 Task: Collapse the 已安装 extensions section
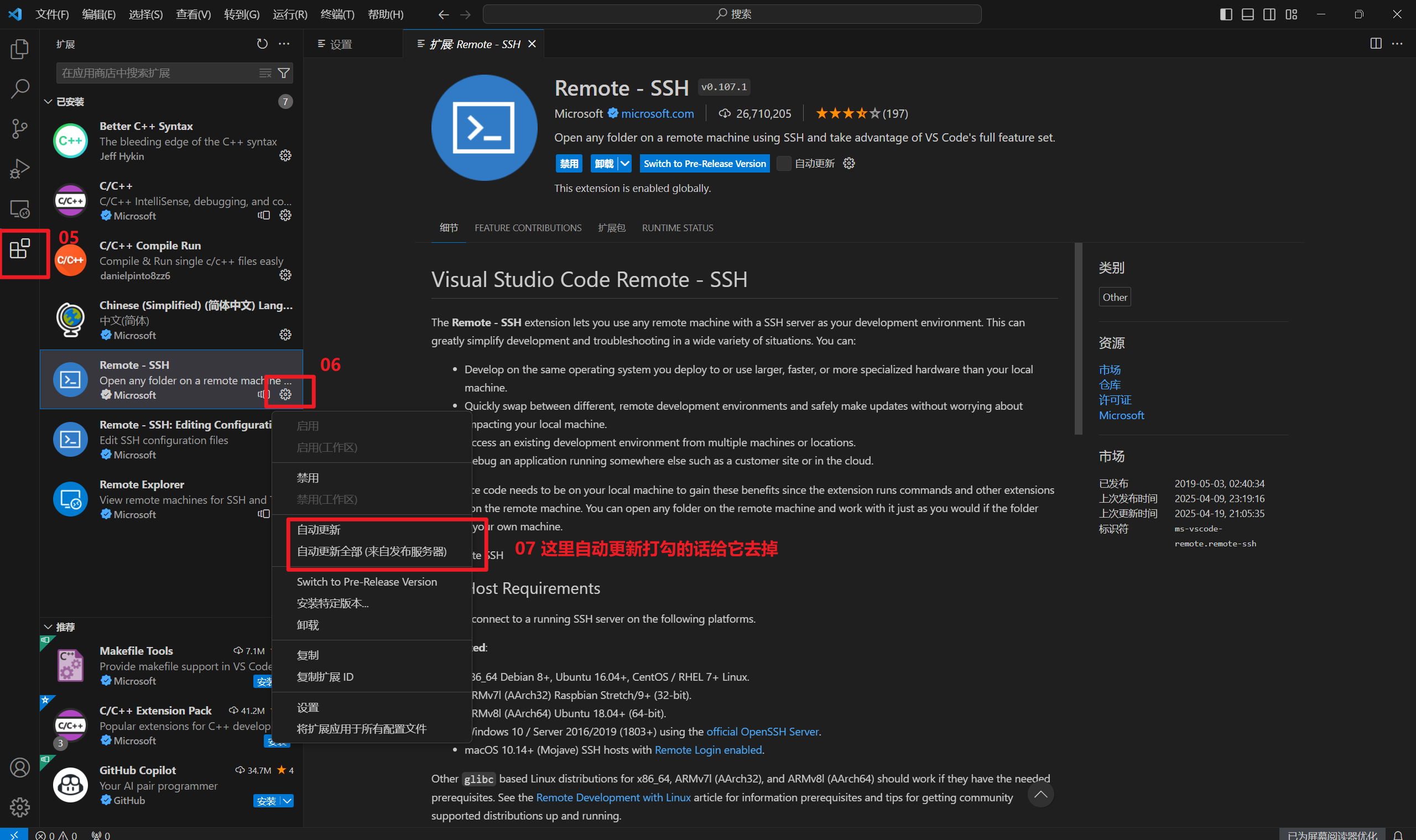[49, 102]
